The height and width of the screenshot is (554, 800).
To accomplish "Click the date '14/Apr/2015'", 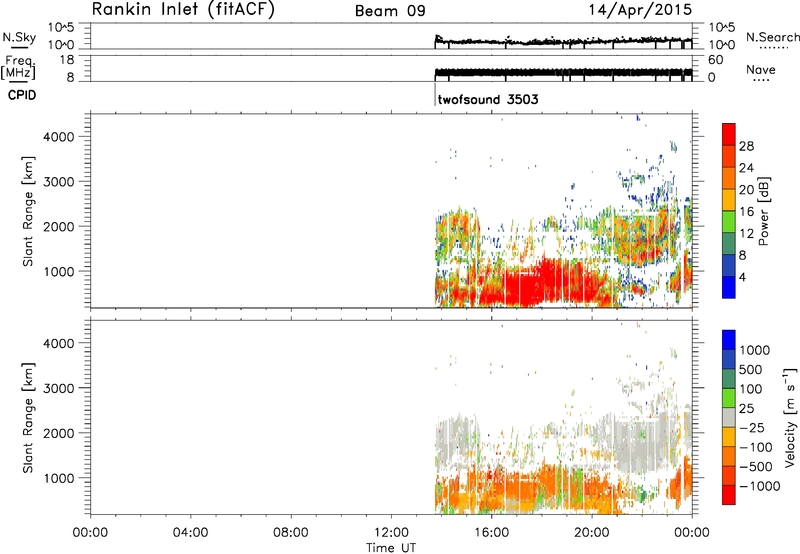I will (x=640, y=10).
